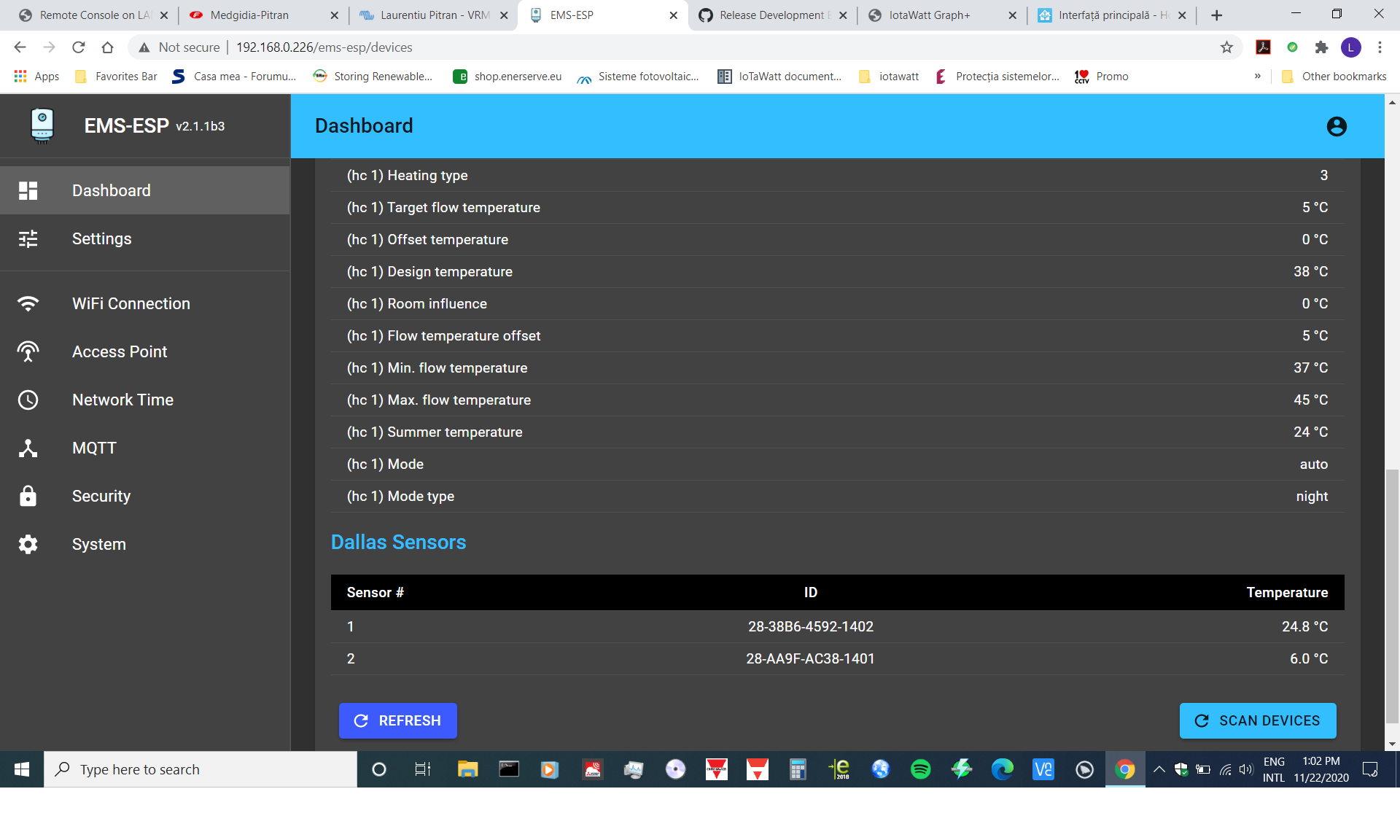The height and width of the screenshot is (840, 1400).
Task: Click the user account icon in header
Action: pos(1337,125)
